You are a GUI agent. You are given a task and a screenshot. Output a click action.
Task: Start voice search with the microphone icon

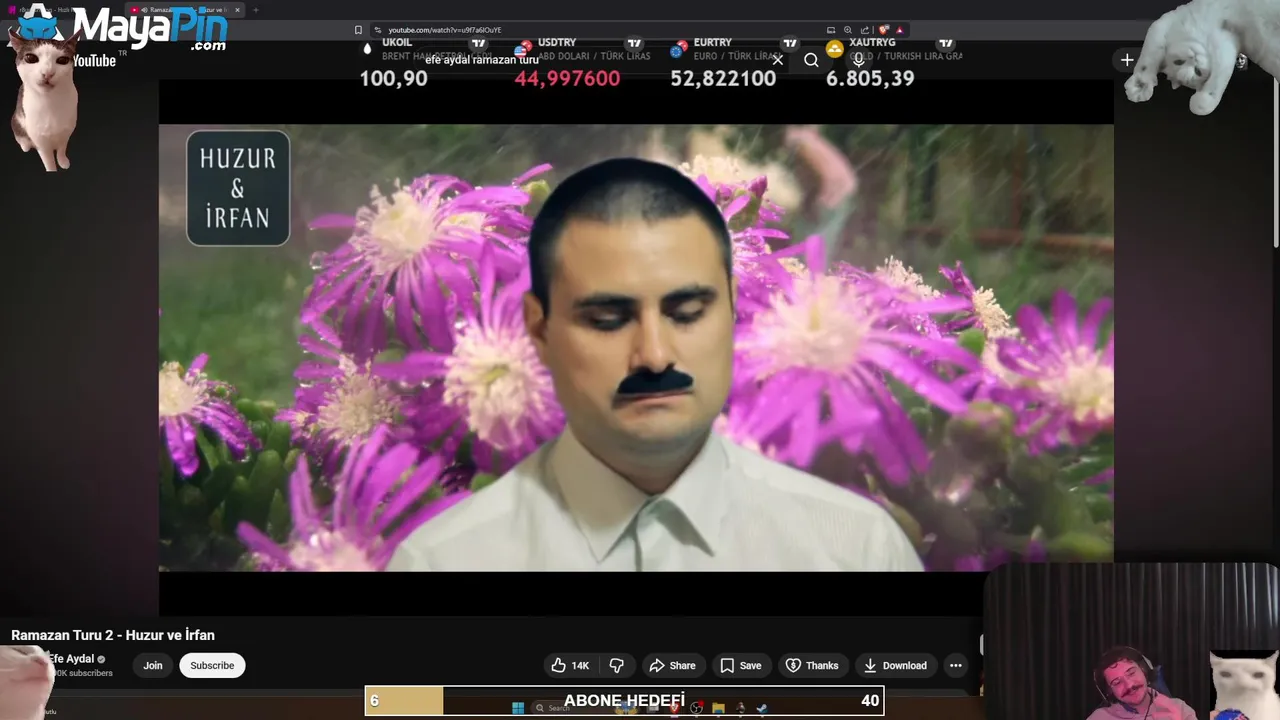point(858,60)
